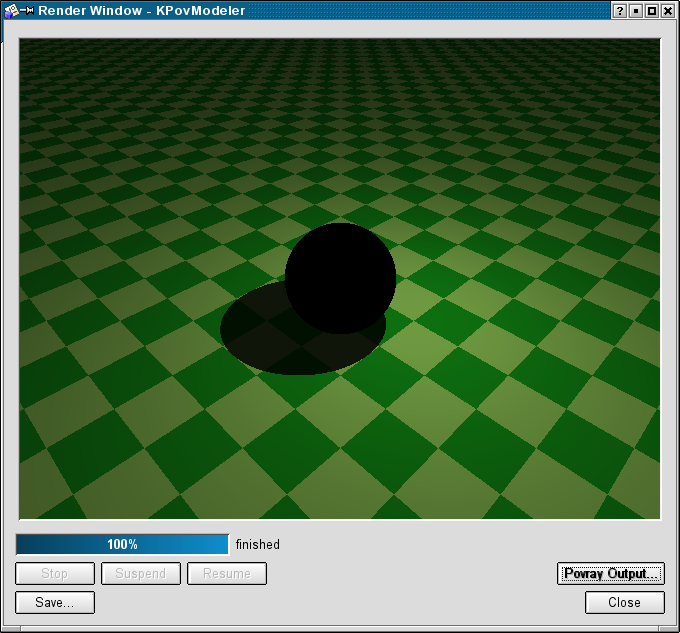Maximize the Render Window
The width and height of the screenshot is (680, 633).
(652, 10)
